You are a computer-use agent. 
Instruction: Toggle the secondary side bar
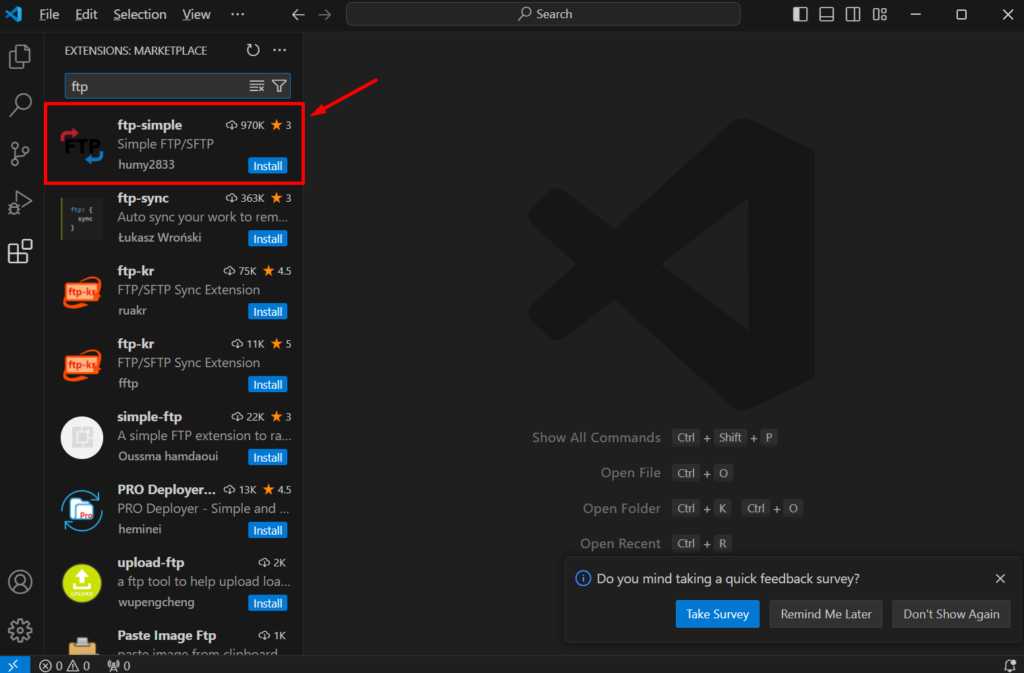point(851,14)
